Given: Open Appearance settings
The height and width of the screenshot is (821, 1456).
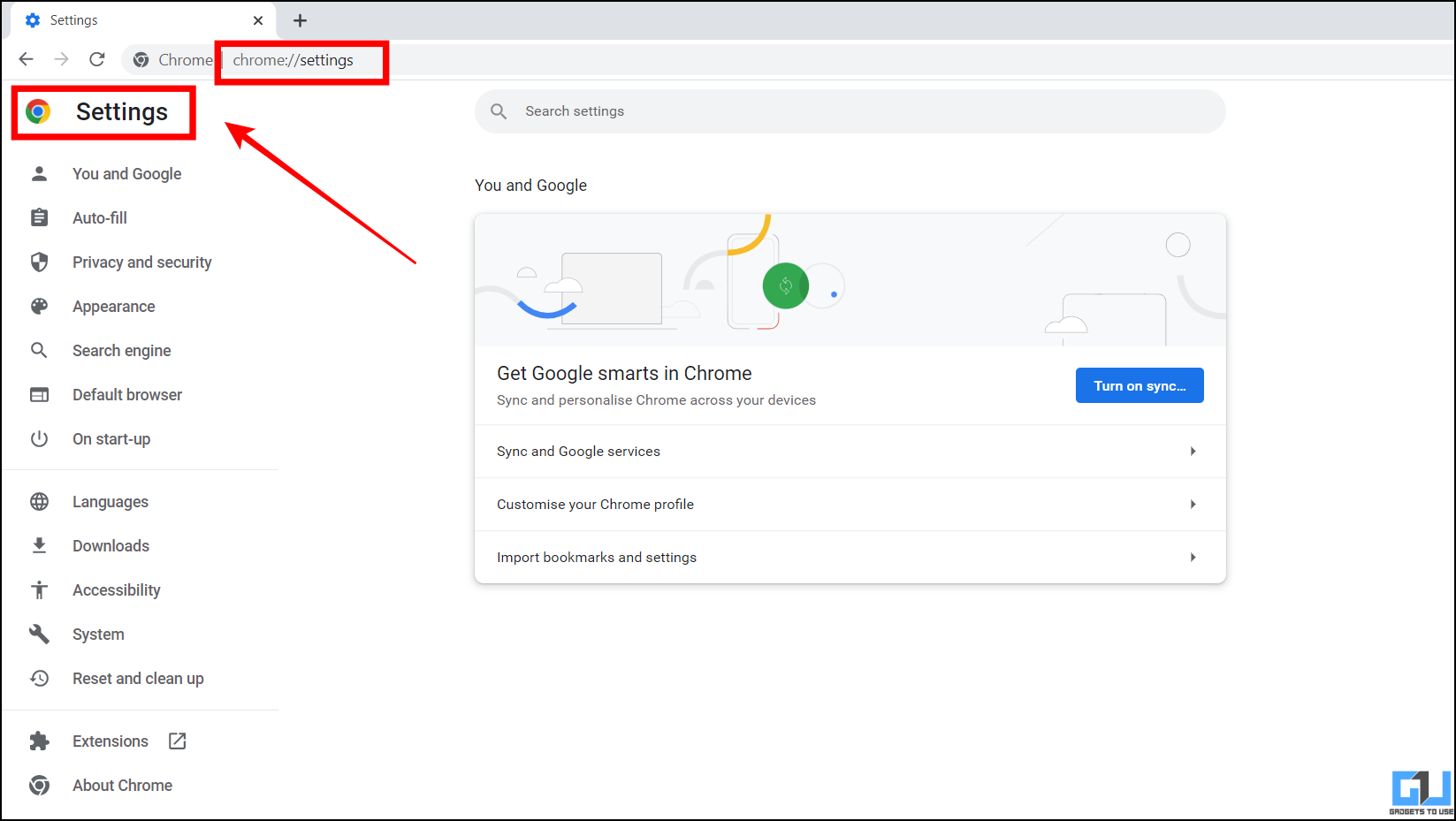Looking at the screenshot, I should pos(113,307).
